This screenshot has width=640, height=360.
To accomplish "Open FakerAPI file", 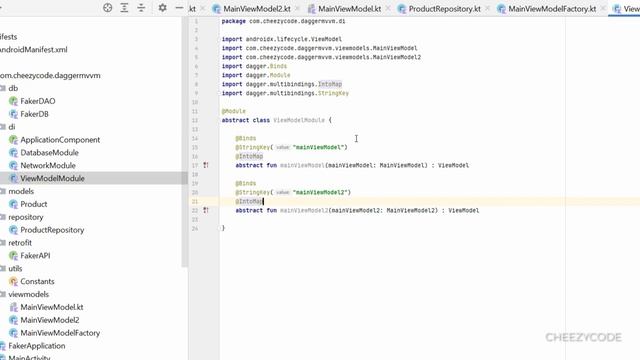I will coord(35,256).
